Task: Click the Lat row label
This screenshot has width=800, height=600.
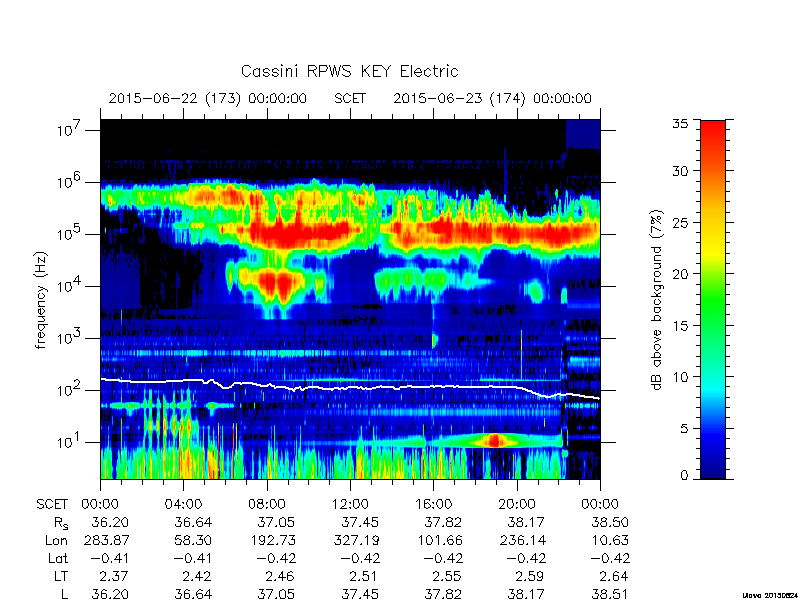Action: [58, 558]
